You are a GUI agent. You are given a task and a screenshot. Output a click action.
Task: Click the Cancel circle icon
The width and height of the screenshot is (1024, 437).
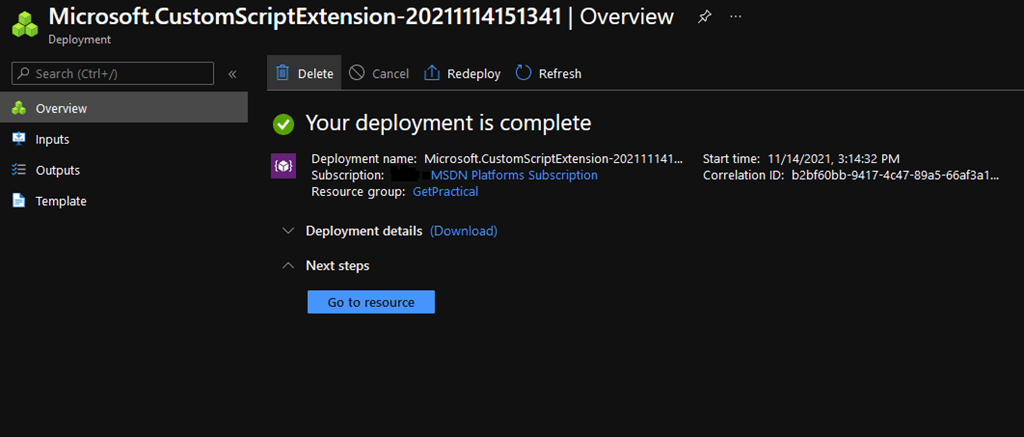[357, 73]
